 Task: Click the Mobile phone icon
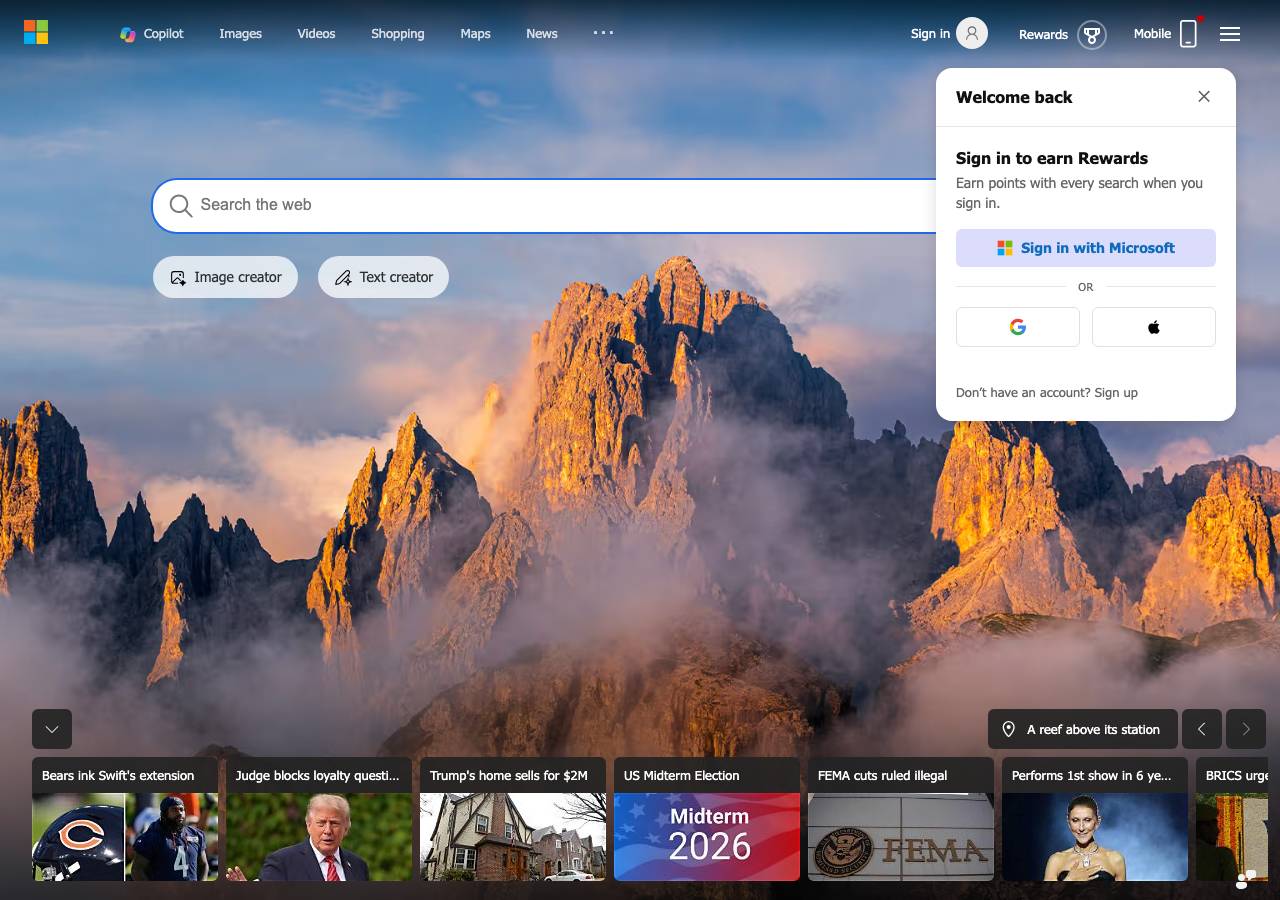click(1188, 33)
